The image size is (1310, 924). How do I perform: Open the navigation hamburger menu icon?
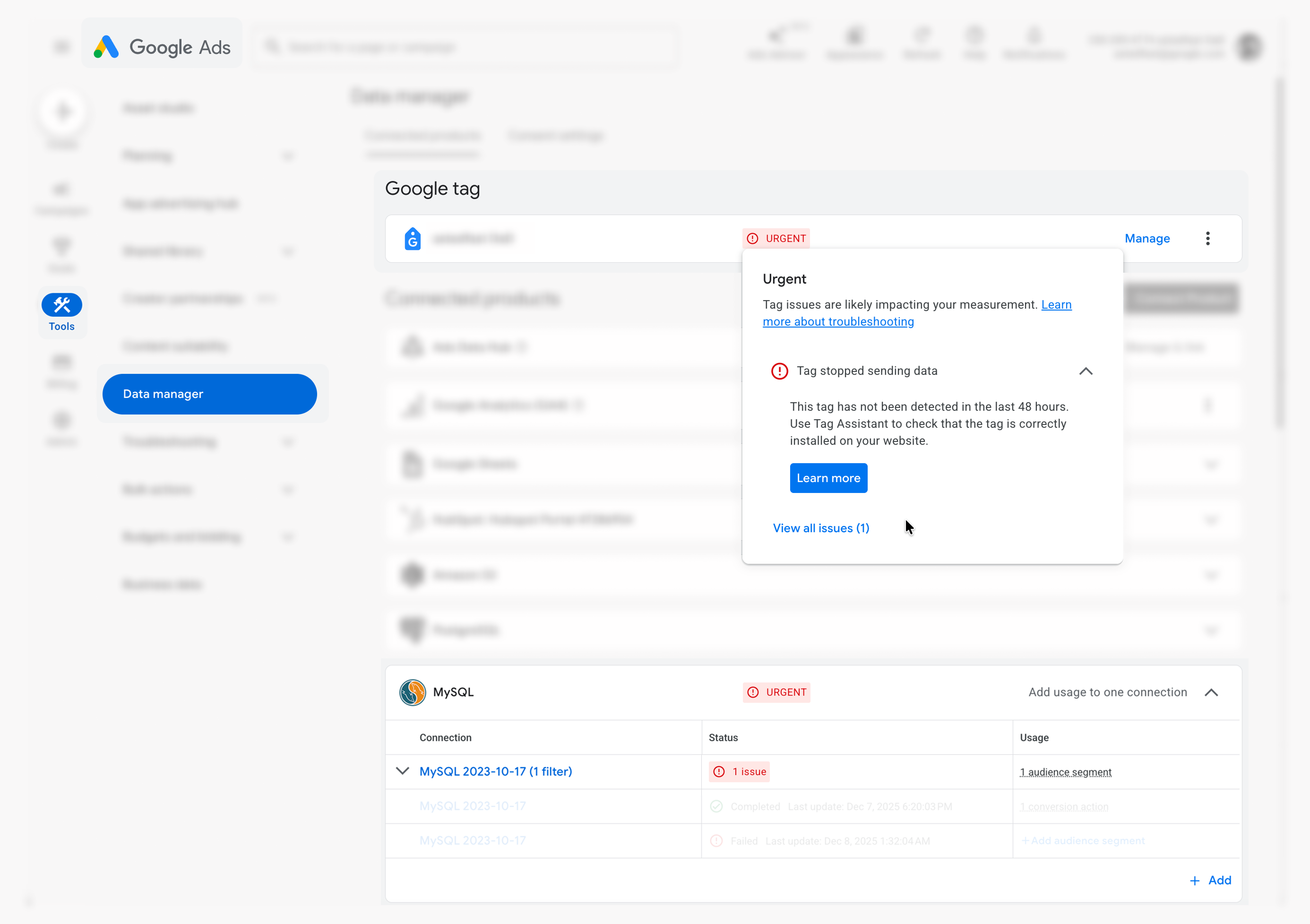[61, 46]
